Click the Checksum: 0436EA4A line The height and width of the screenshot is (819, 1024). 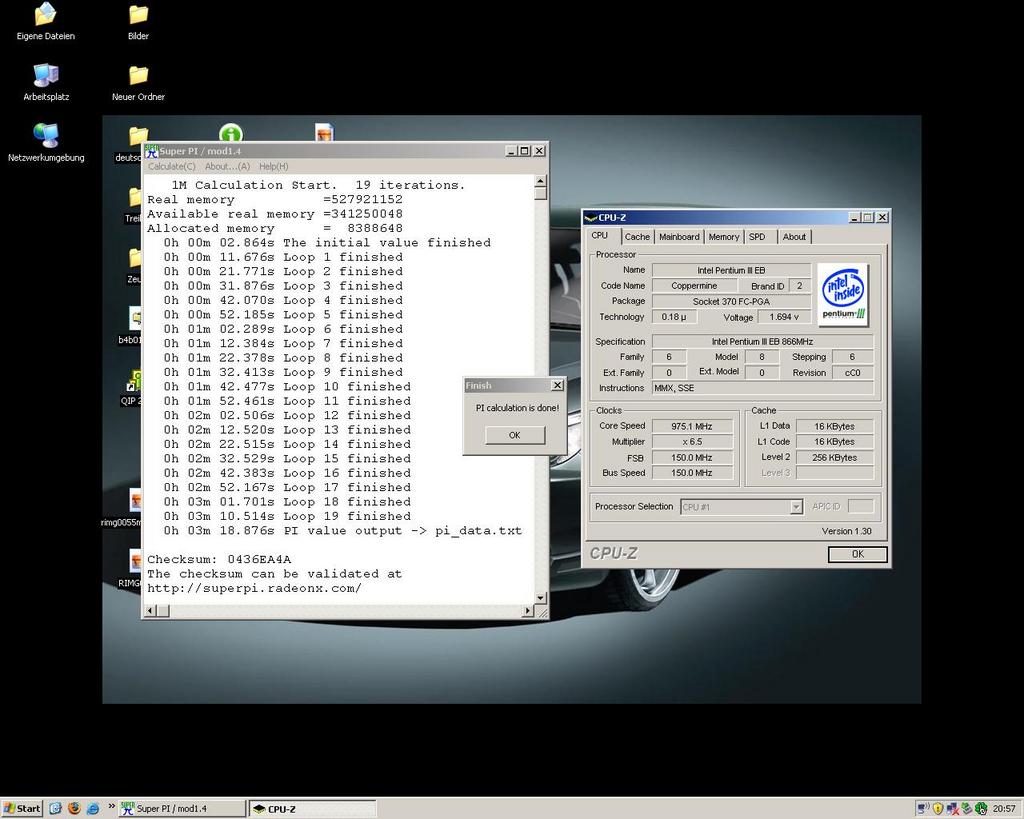(219, 560)
